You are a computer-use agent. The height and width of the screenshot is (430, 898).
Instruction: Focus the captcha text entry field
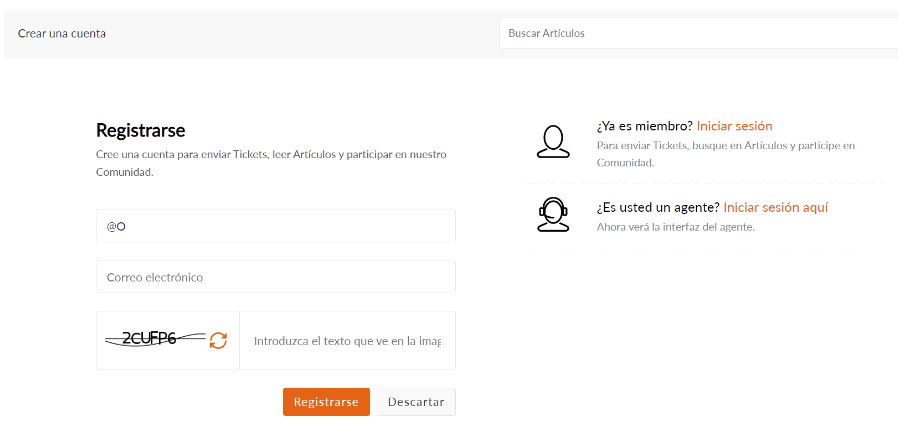347,341
